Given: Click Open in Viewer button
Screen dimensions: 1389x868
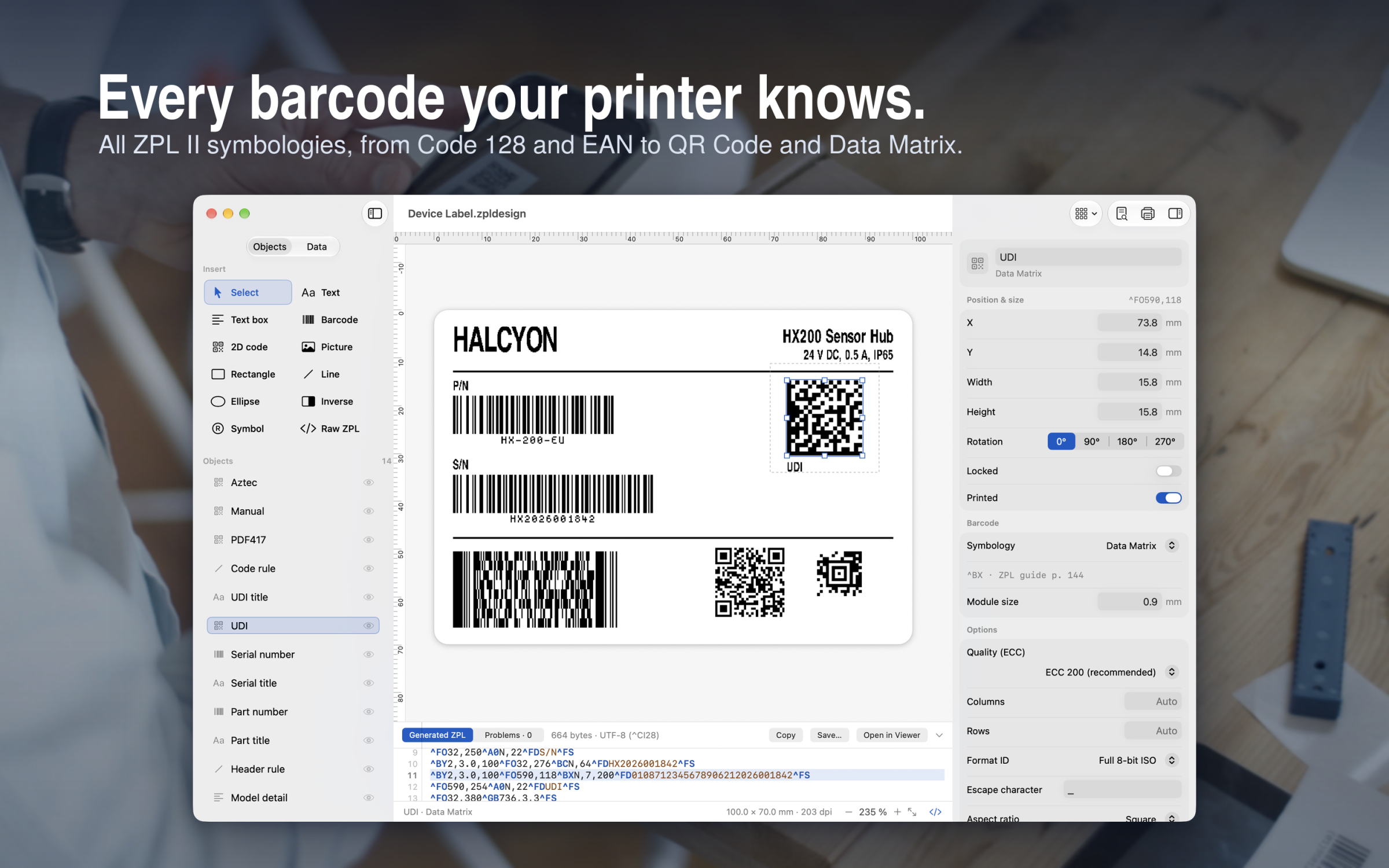Looking at the screenshot, I should pos(891,735).
